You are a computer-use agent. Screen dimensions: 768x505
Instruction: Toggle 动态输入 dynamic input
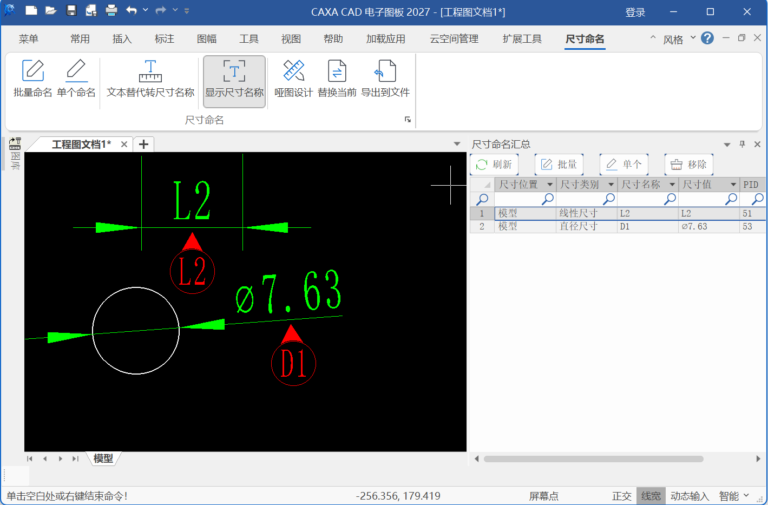(x=689, y=496)
